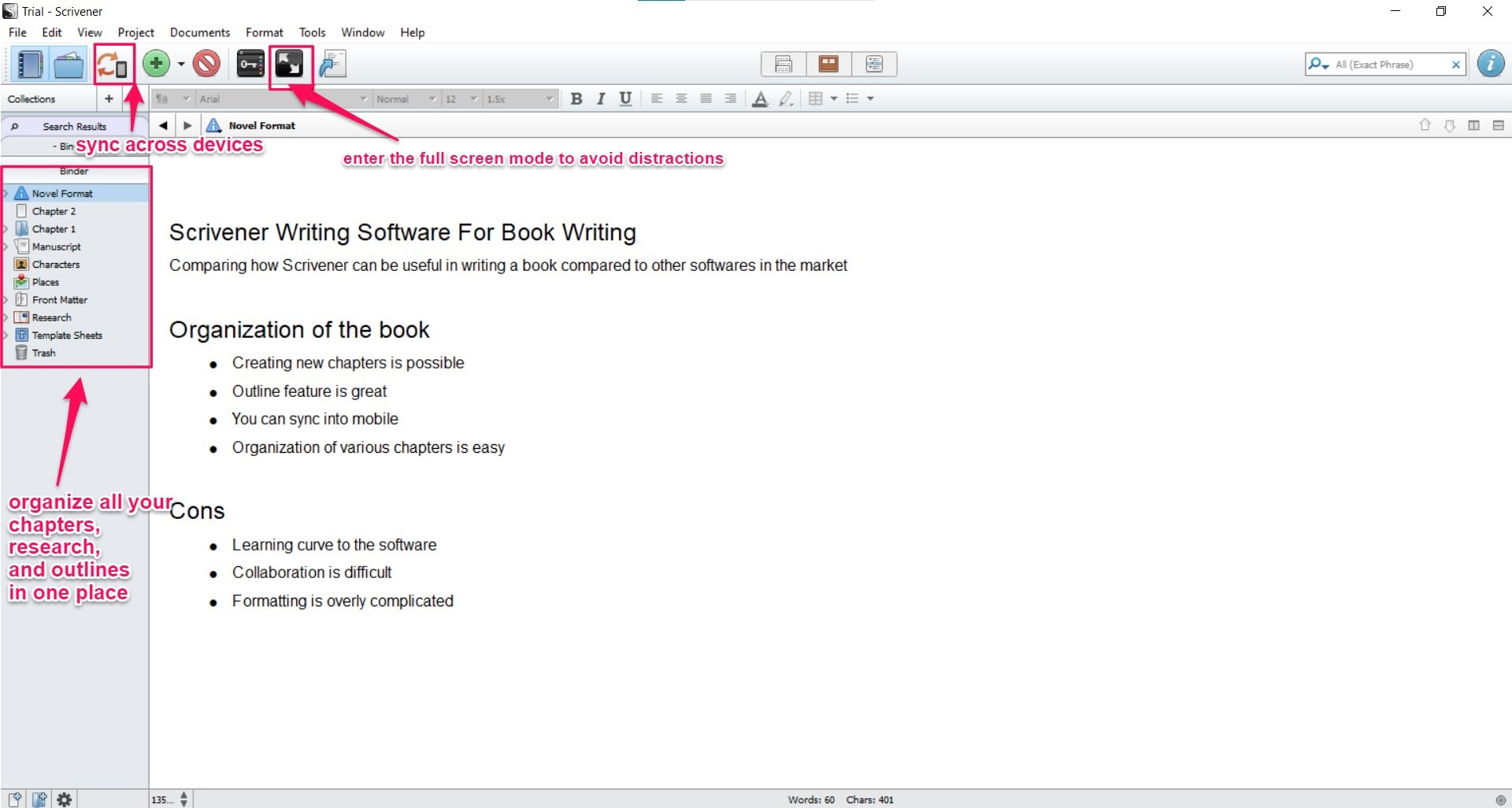
Task: Clear the search field with the x button
Action: (x=1457, y=65)
